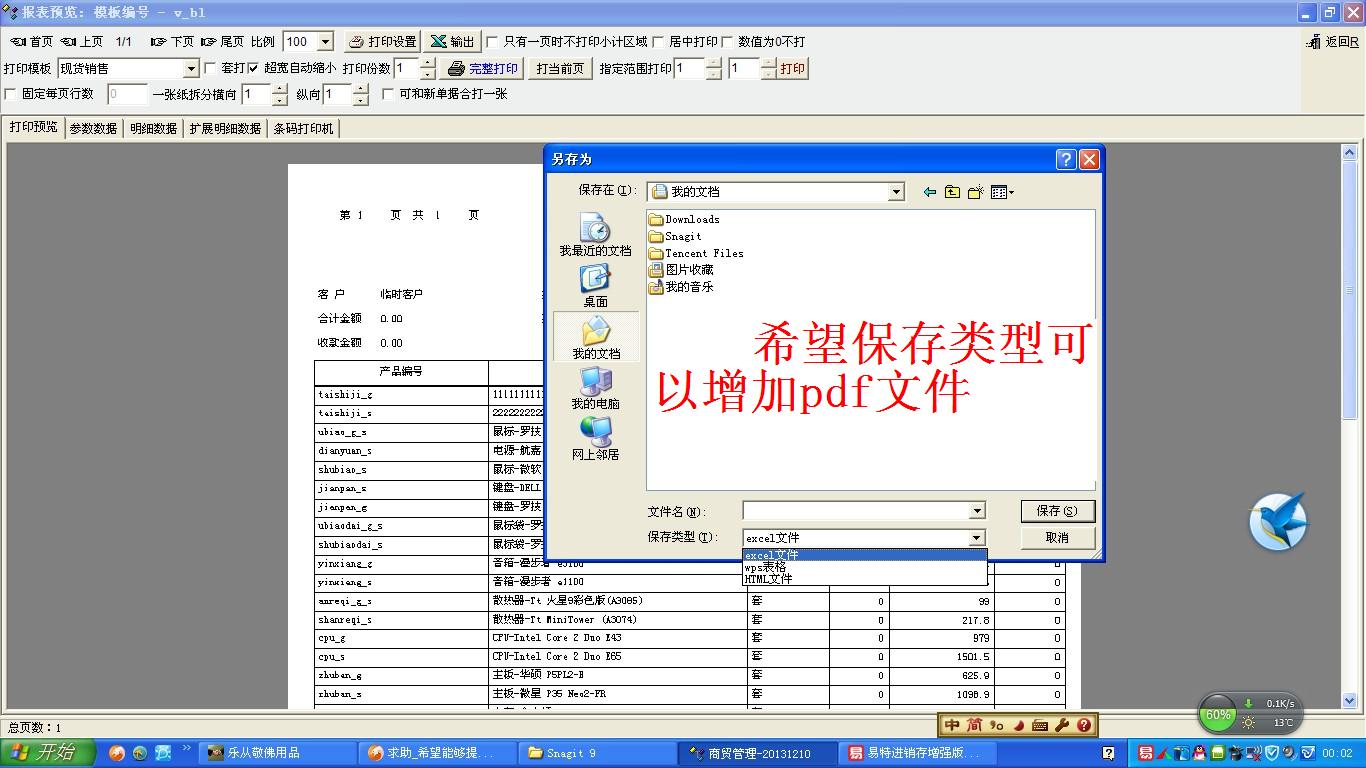Click the 文件名 input field

pos(856,511)
